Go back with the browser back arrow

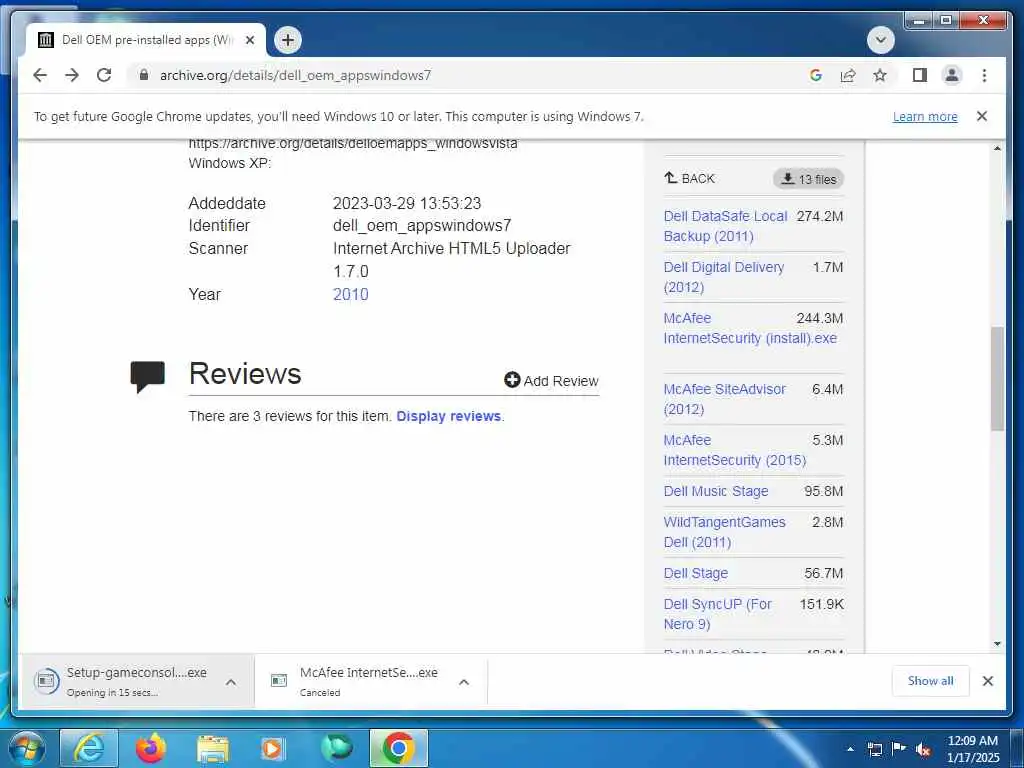40,75
